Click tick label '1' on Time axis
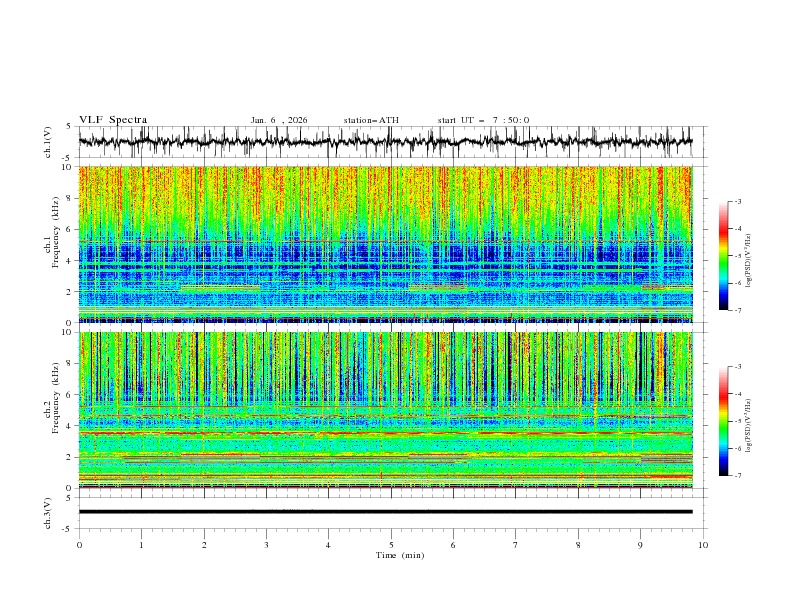Viewport: 792px width, 612px height. pyautogui.click(x=141, y=545)
